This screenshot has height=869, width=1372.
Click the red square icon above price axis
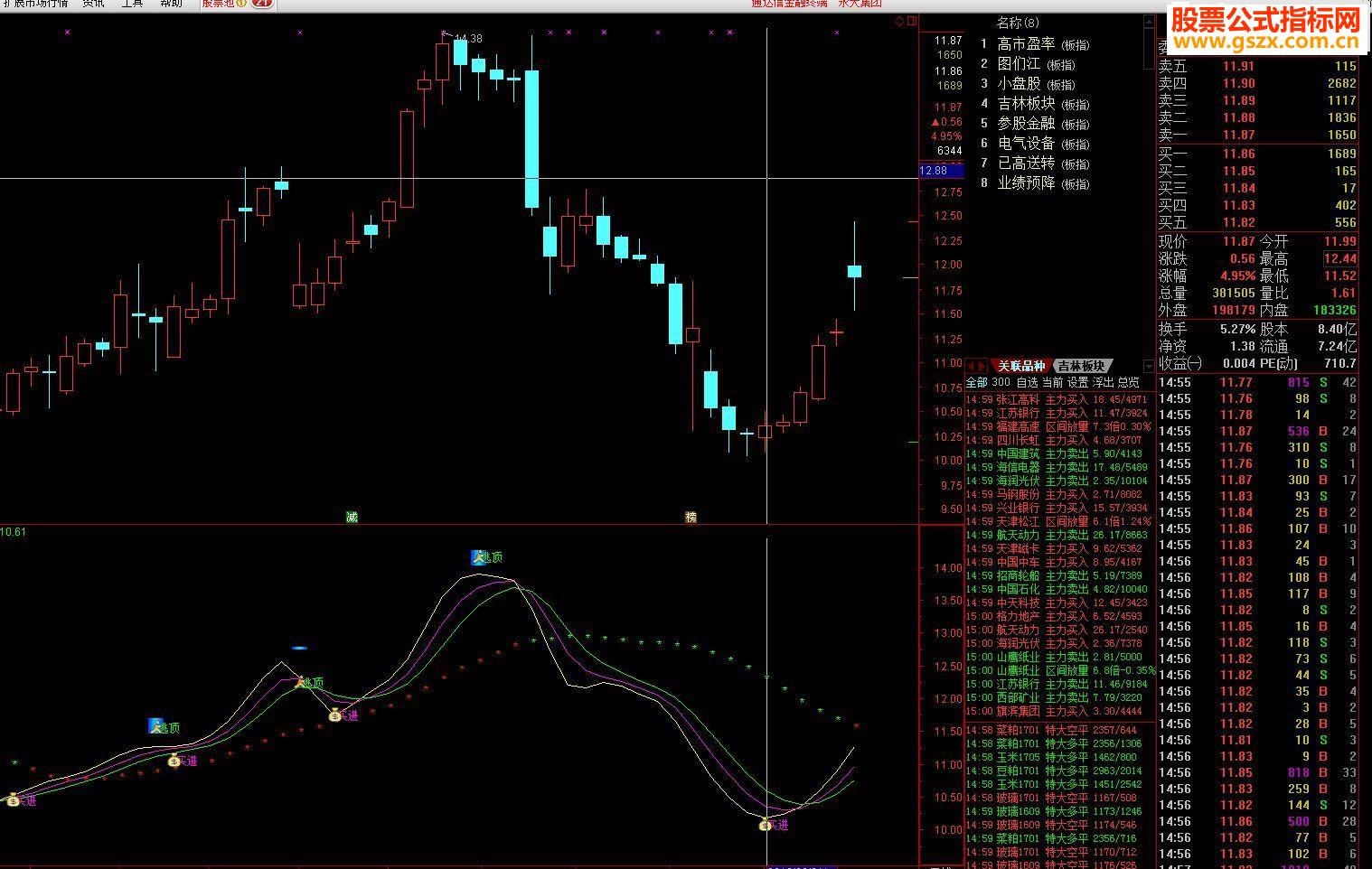(x=911, y=21)
